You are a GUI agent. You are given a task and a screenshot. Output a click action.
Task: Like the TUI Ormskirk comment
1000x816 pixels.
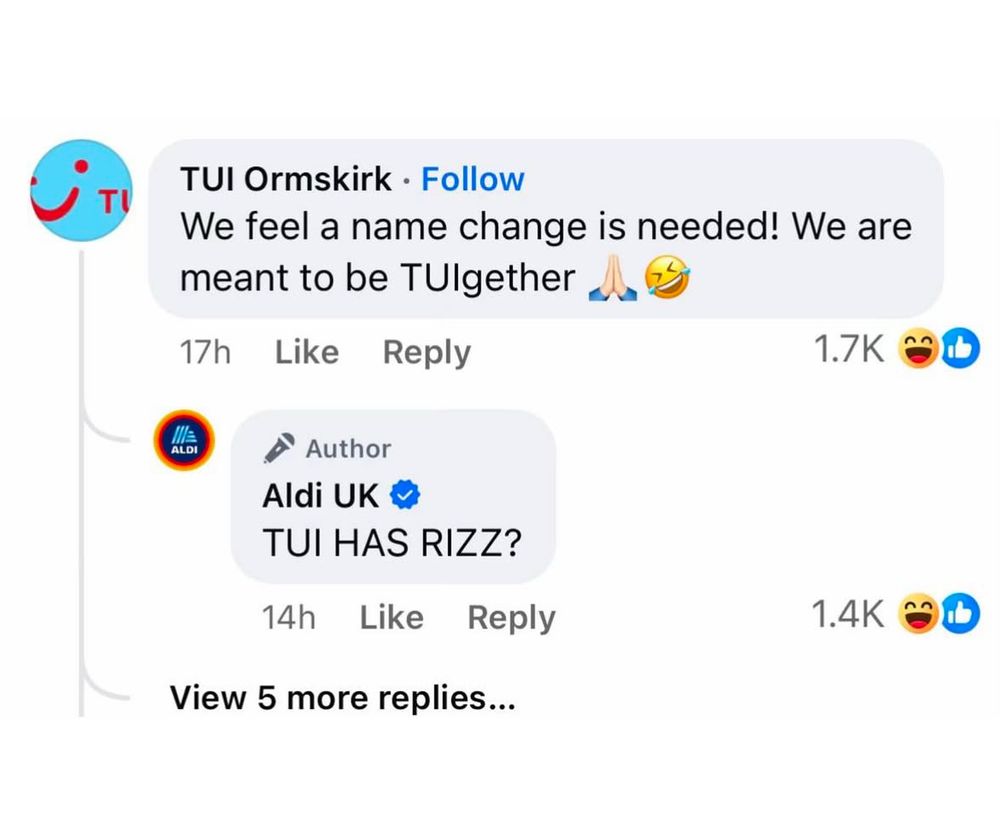(x=306, y=352)
